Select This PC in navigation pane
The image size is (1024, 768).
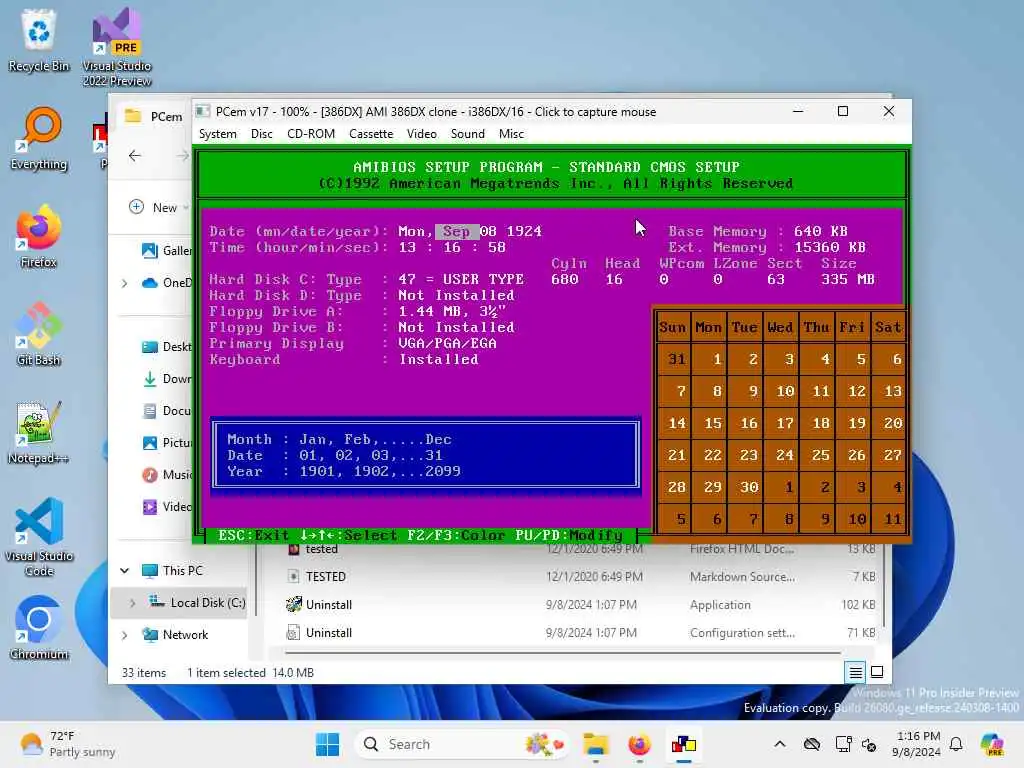pos(172,571)
